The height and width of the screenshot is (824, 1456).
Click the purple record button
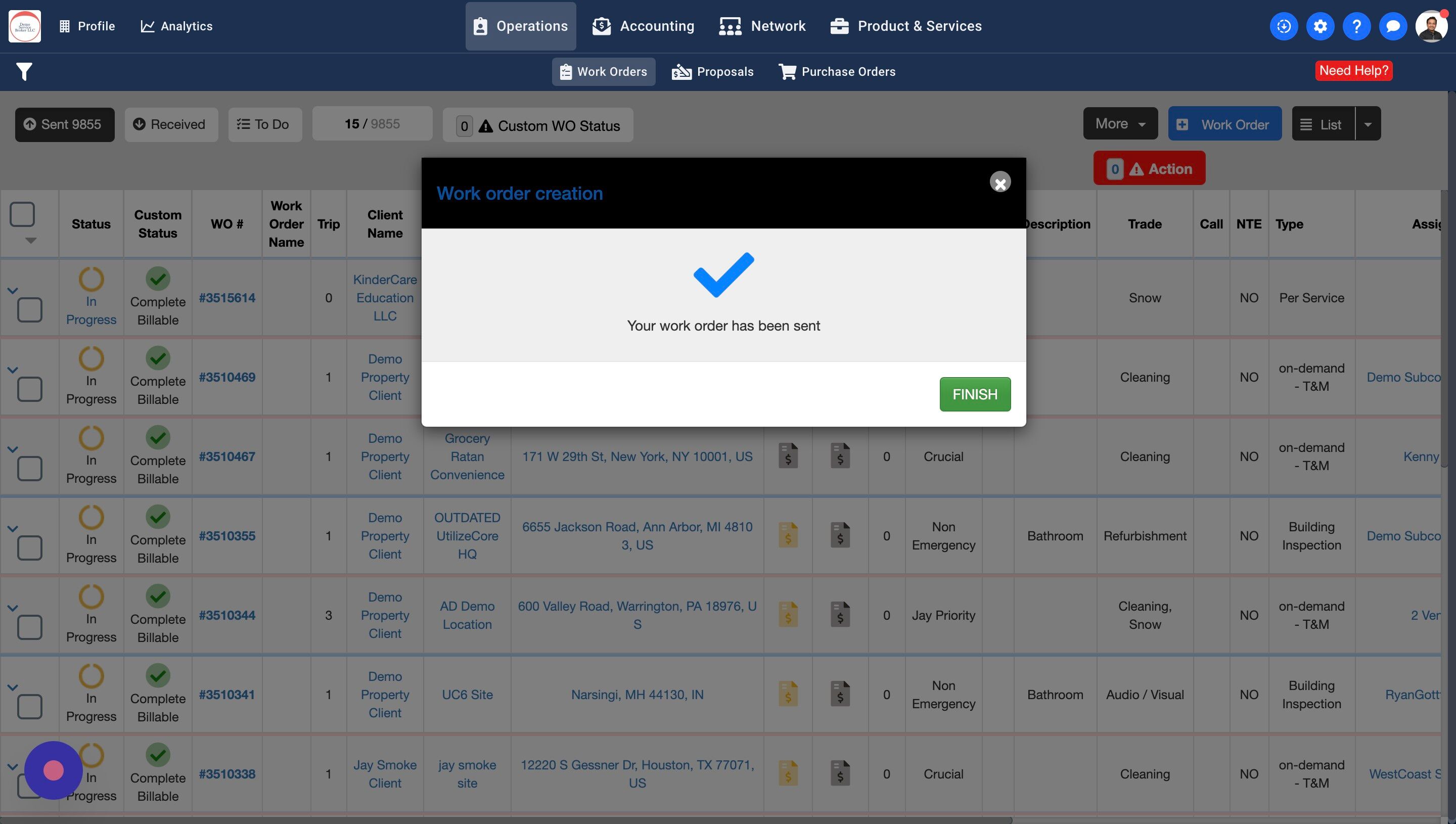(x=53, y=770)
